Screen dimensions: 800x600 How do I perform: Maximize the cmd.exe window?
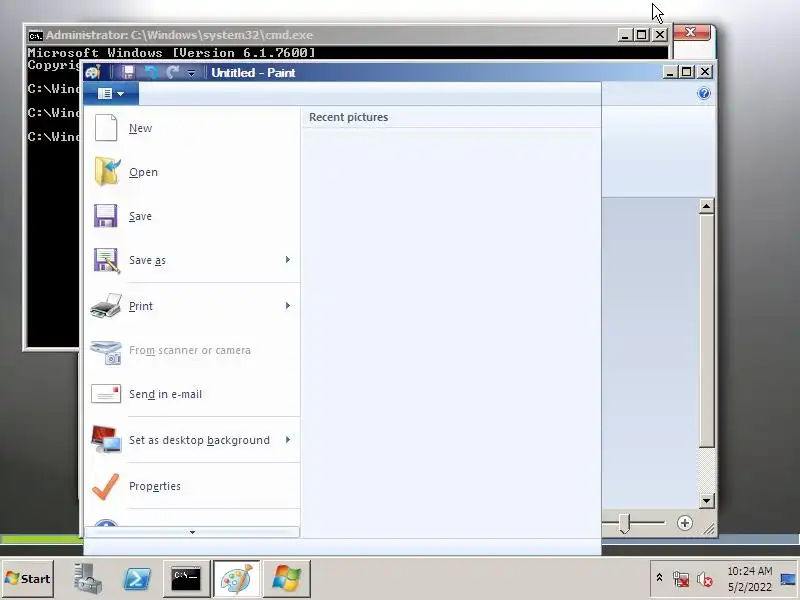coord(642,35)
